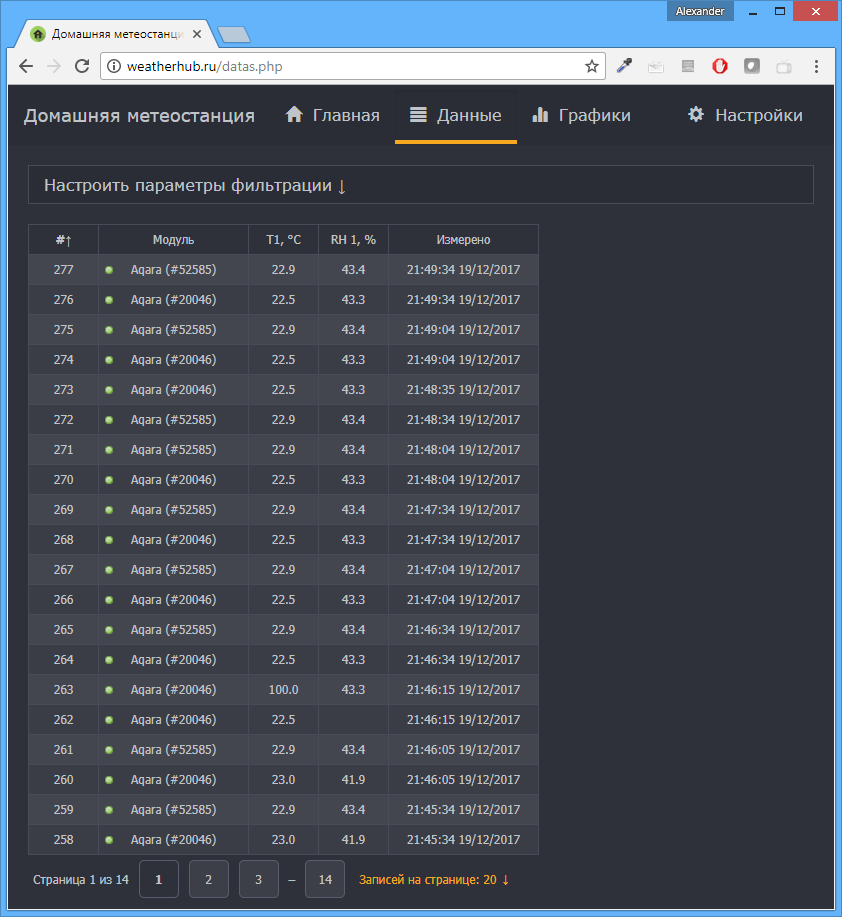Click the red hand stop extension icon

pyautogui.click(x=720, y=66)
